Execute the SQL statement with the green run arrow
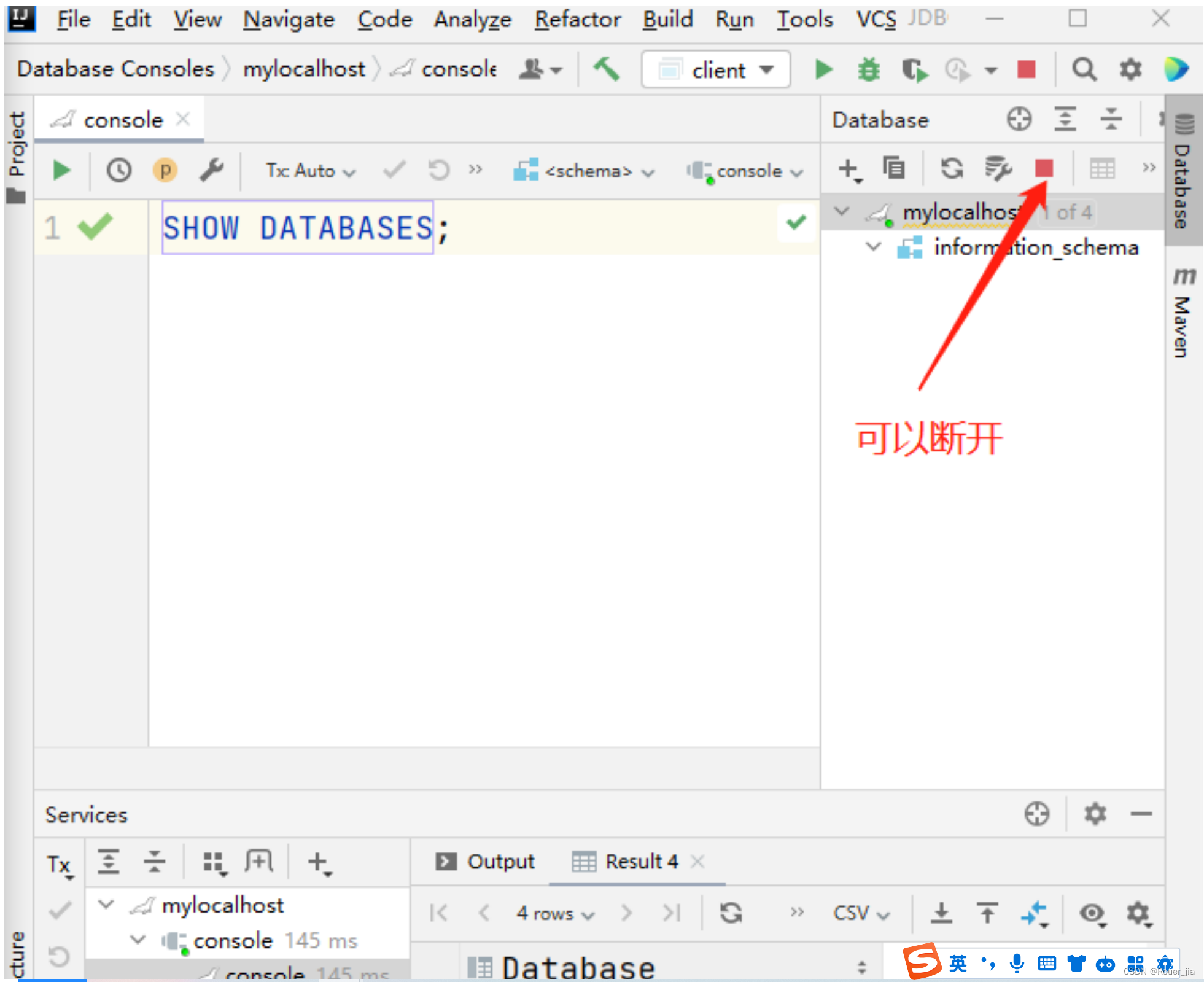The image size is (1204, 982). (x=61, y=170)
